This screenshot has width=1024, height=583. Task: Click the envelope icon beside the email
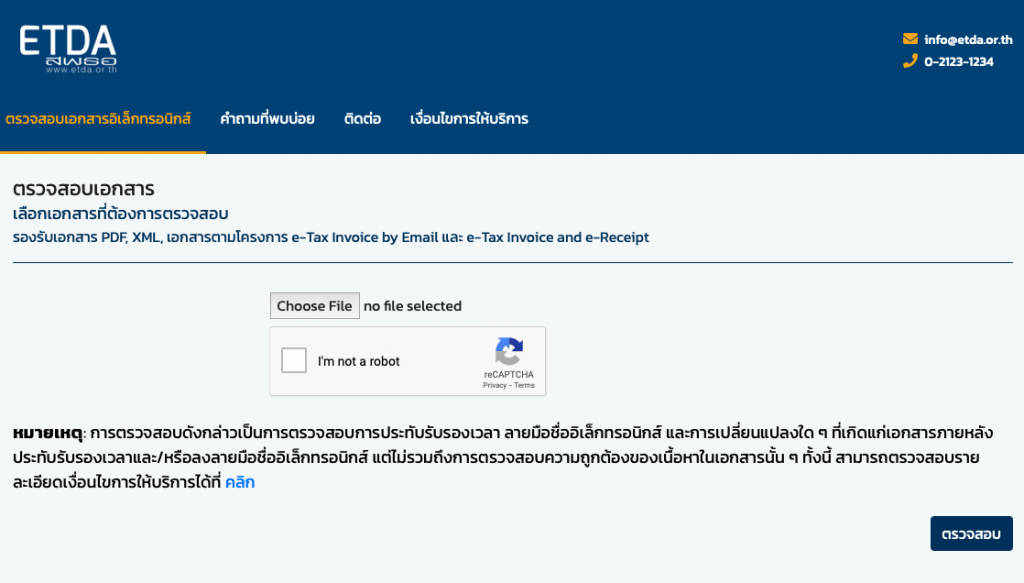910,39
